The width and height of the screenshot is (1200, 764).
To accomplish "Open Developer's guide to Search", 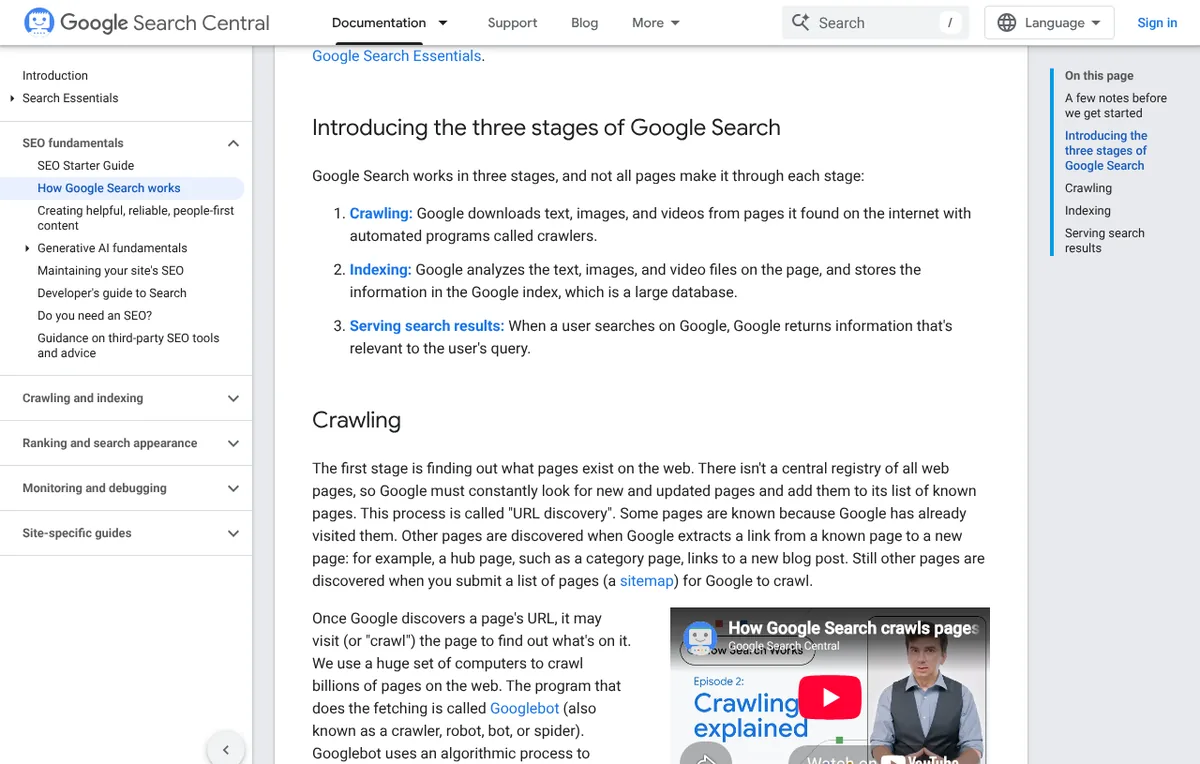I will 112,293.
